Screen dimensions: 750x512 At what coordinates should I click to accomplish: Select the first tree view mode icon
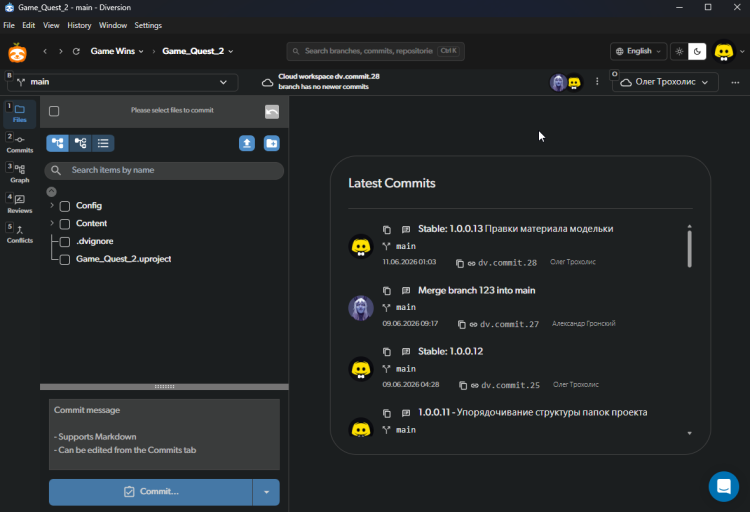coord(57,143)
